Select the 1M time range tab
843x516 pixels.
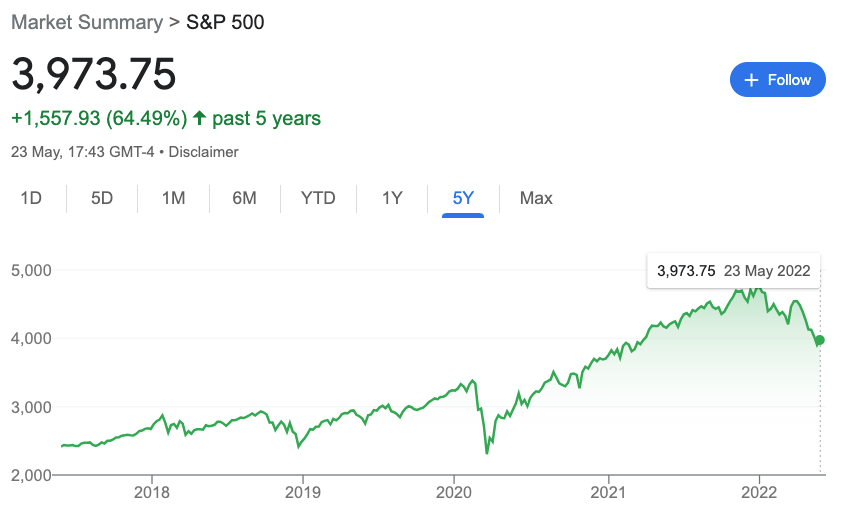173,198
